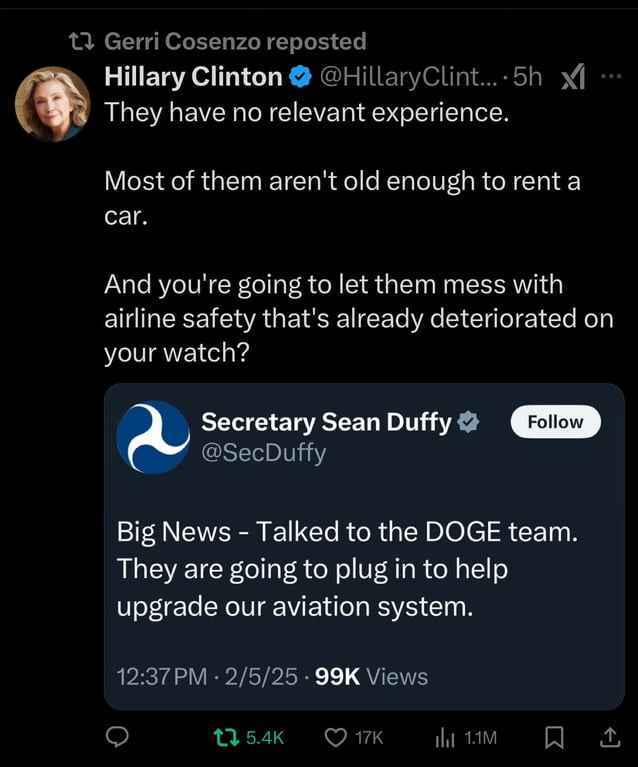Click the 12:37 PM 2/5/25 timestamp
The width and height of the screenshot is (638, 767).
(206, 677)
